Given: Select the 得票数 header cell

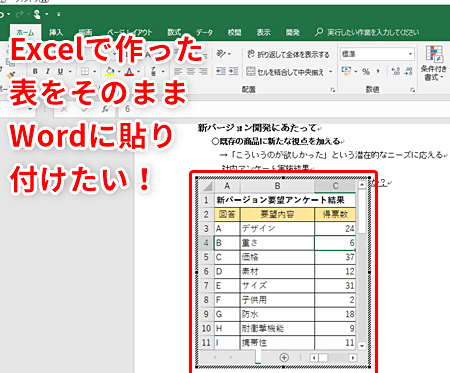Looking at the screenshot, I should point(335,214).
